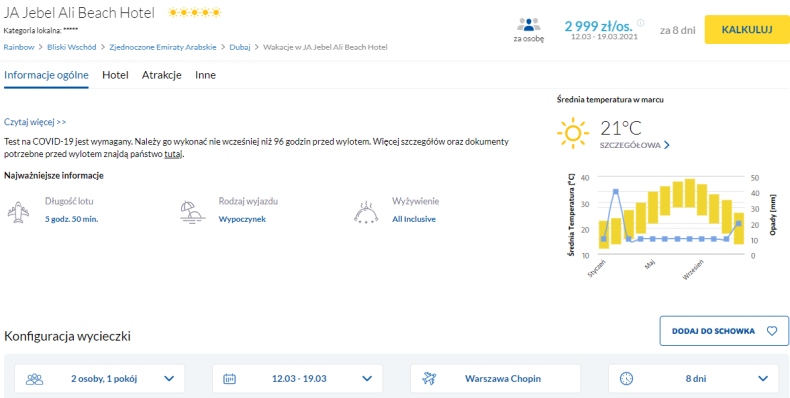Screen dimensions: 790x398
Task: Click the per-person group icon above 'za osobę'
Action: (529, 25)
